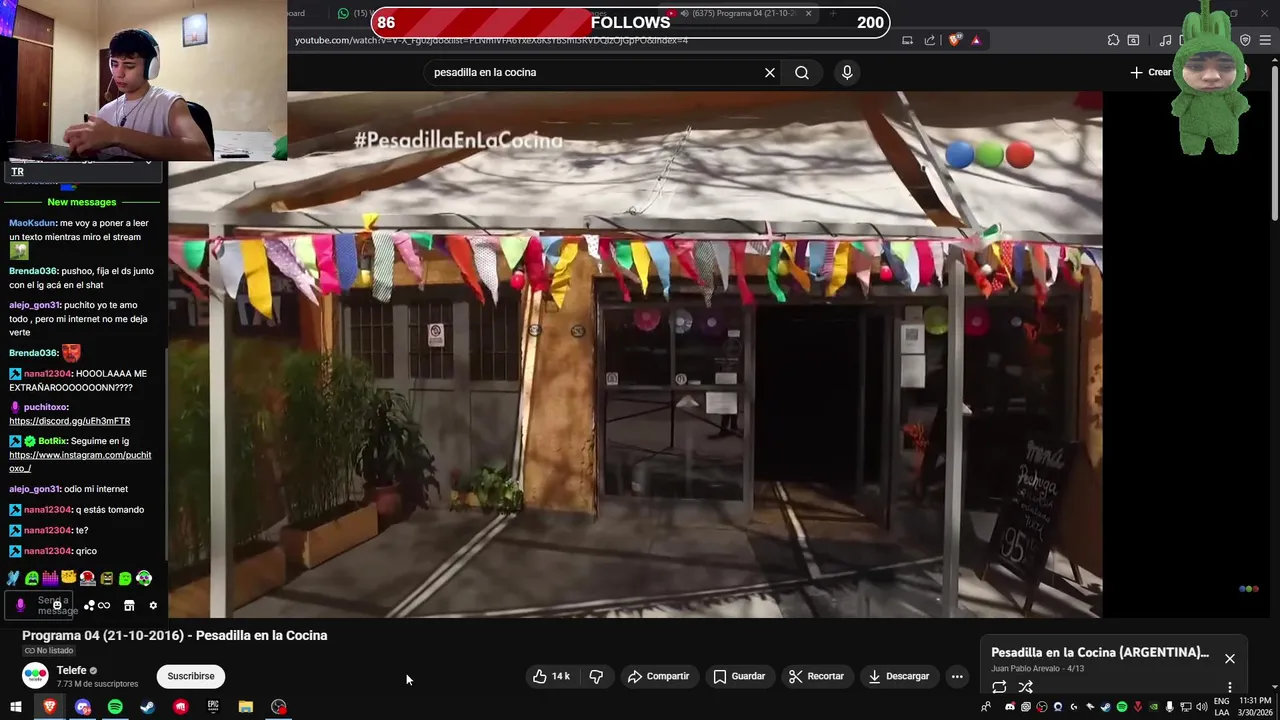The height and width of the screenshot is (720, 1280).
Task: Open the Telefe channel name link
Action: [x=71, y=670]
